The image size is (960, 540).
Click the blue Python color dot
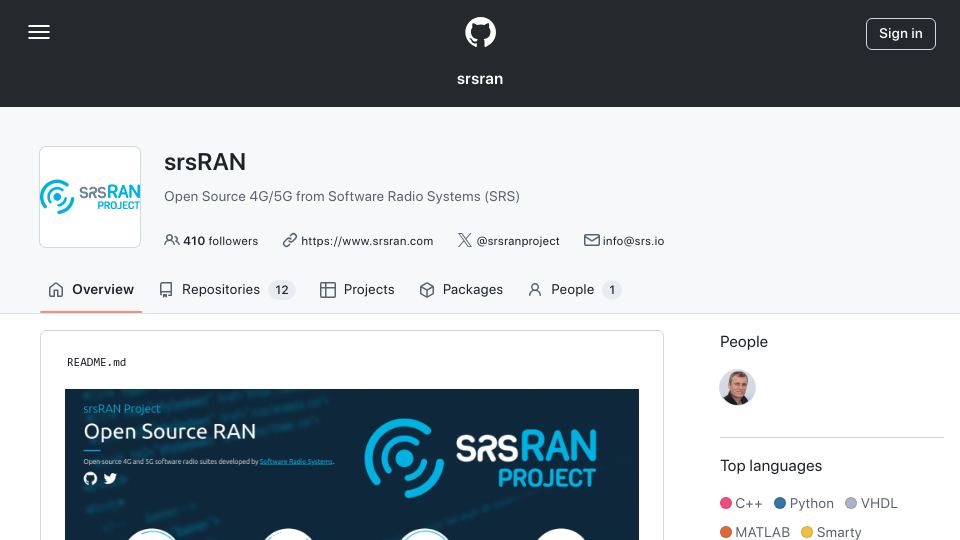(x=780, y=503)
